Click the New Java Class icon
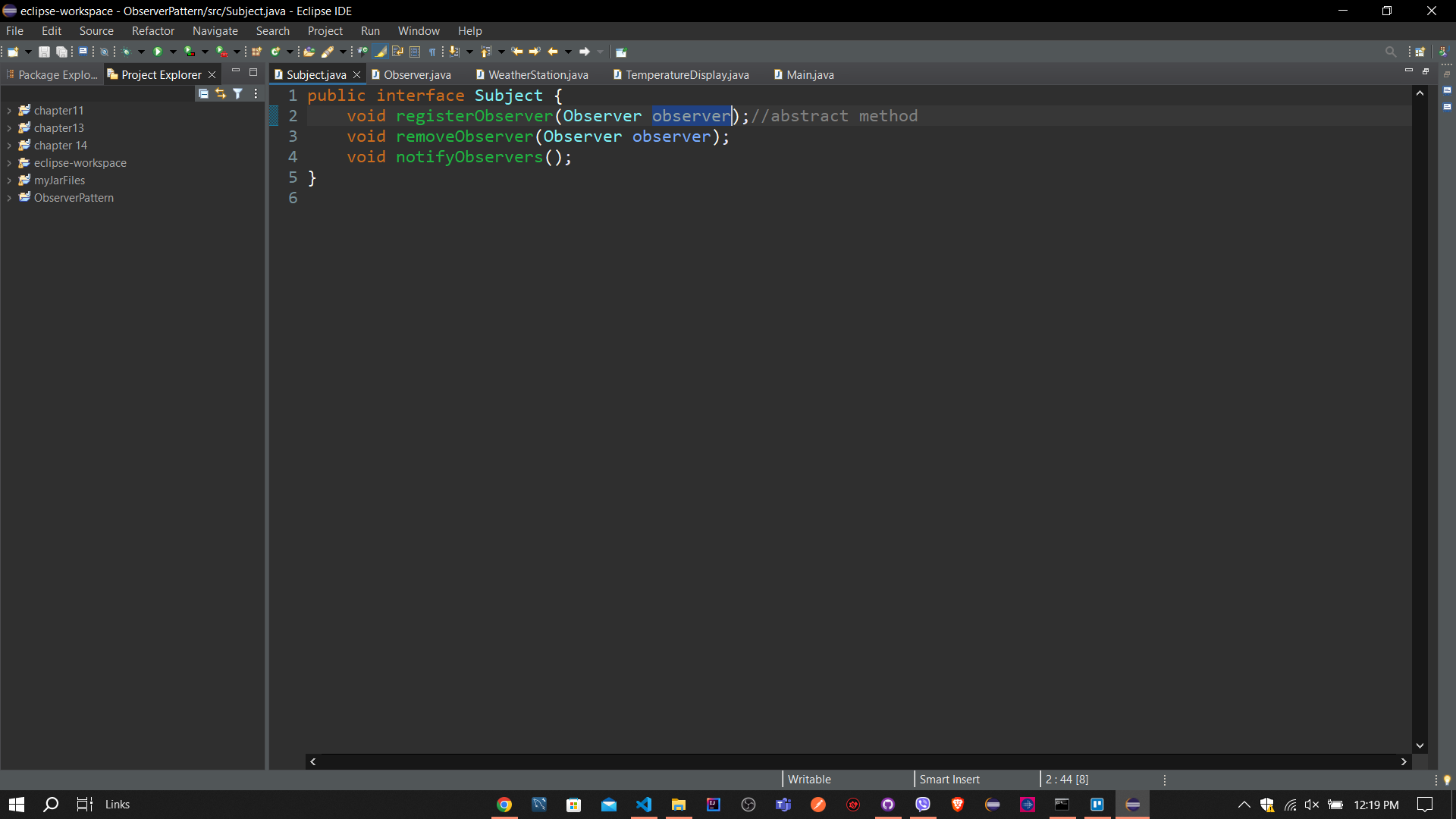1456x819 pixels. pyautogui.click(x=275, y=52)
